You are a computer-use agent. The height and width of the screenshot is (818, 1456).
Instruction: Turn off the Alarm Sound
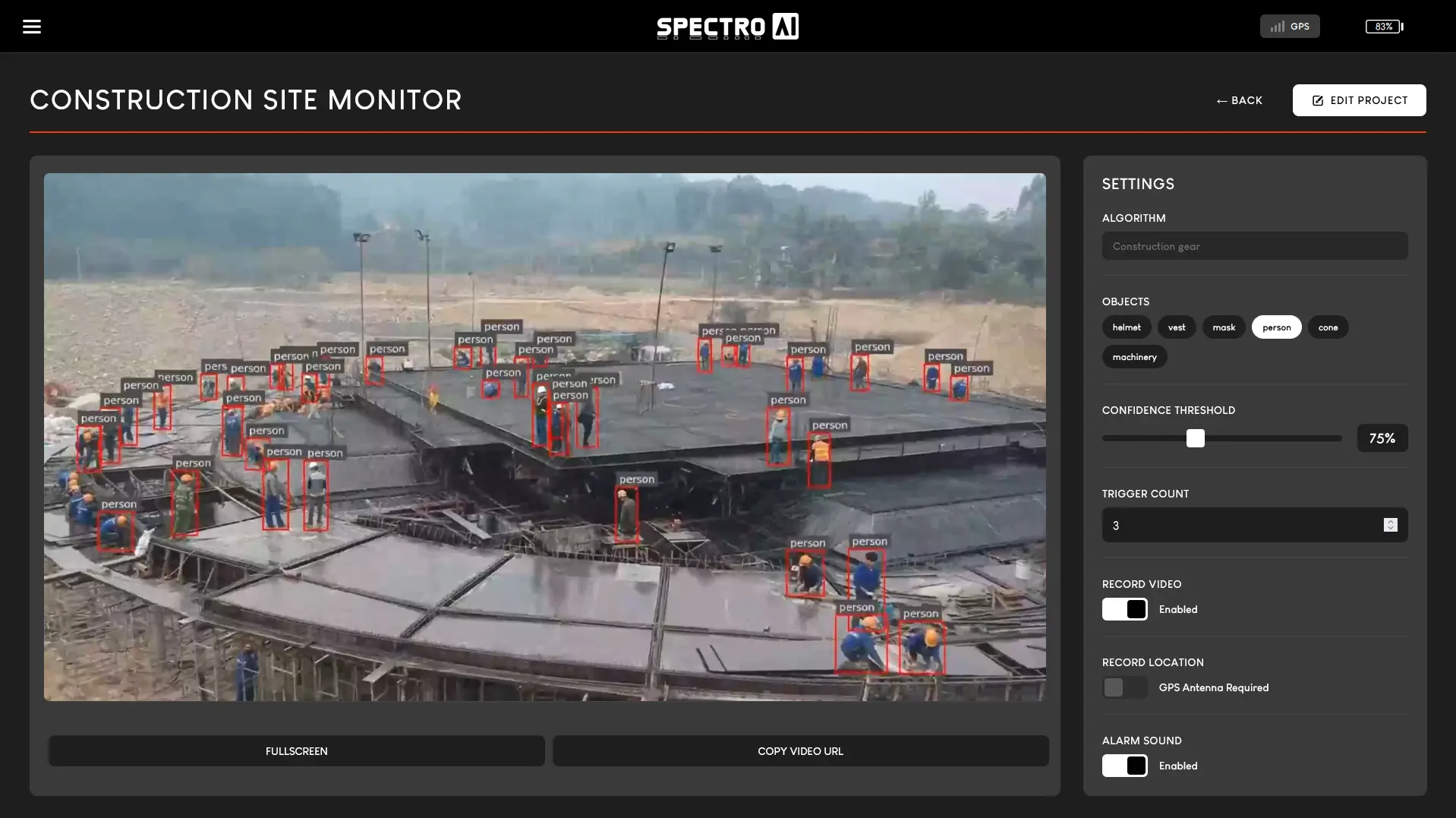click(x=1124, y=766)
